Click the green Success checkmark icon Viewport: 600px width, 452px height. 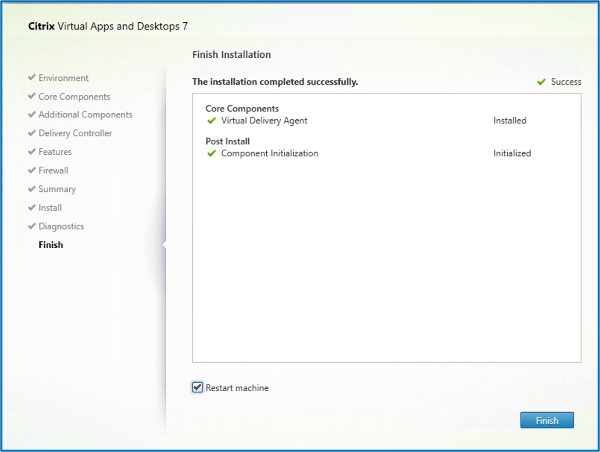[541, 82]
